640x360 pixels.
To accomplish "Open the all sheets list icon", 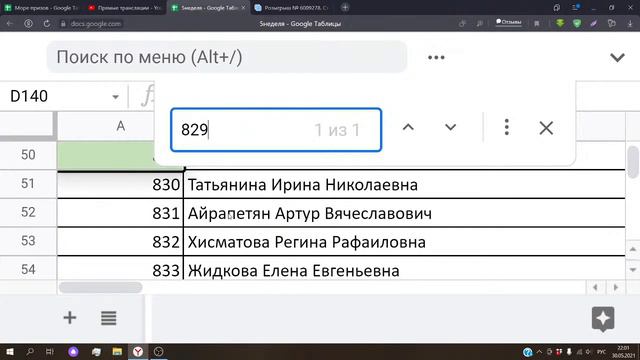I will click(x=109, y=318).
